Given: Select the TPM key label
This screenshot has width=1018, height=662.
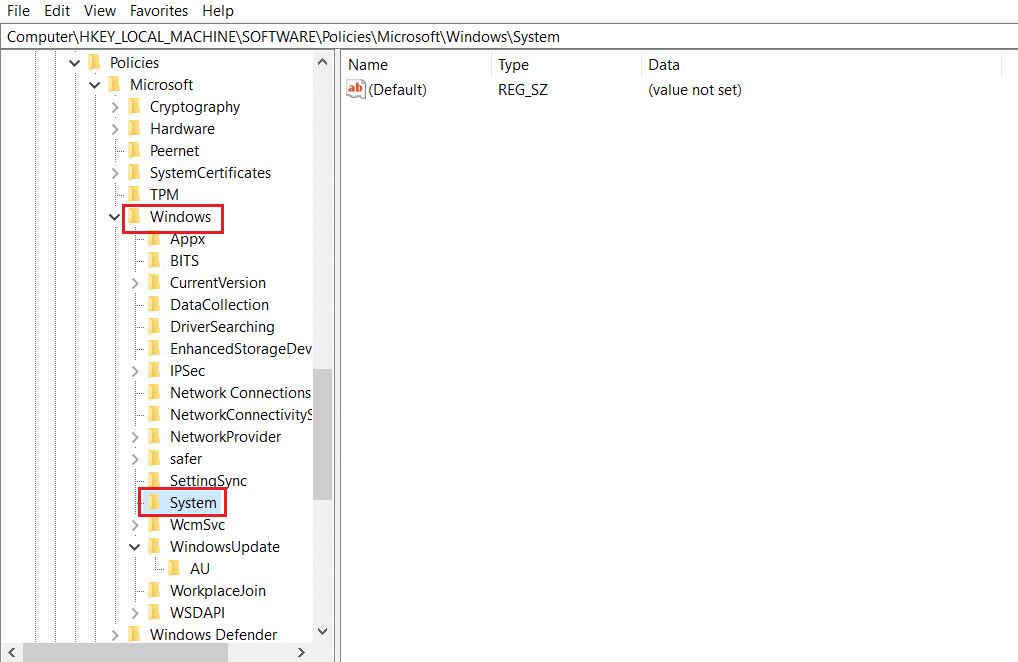Looking at the screenshot, I should click(164, 195).
